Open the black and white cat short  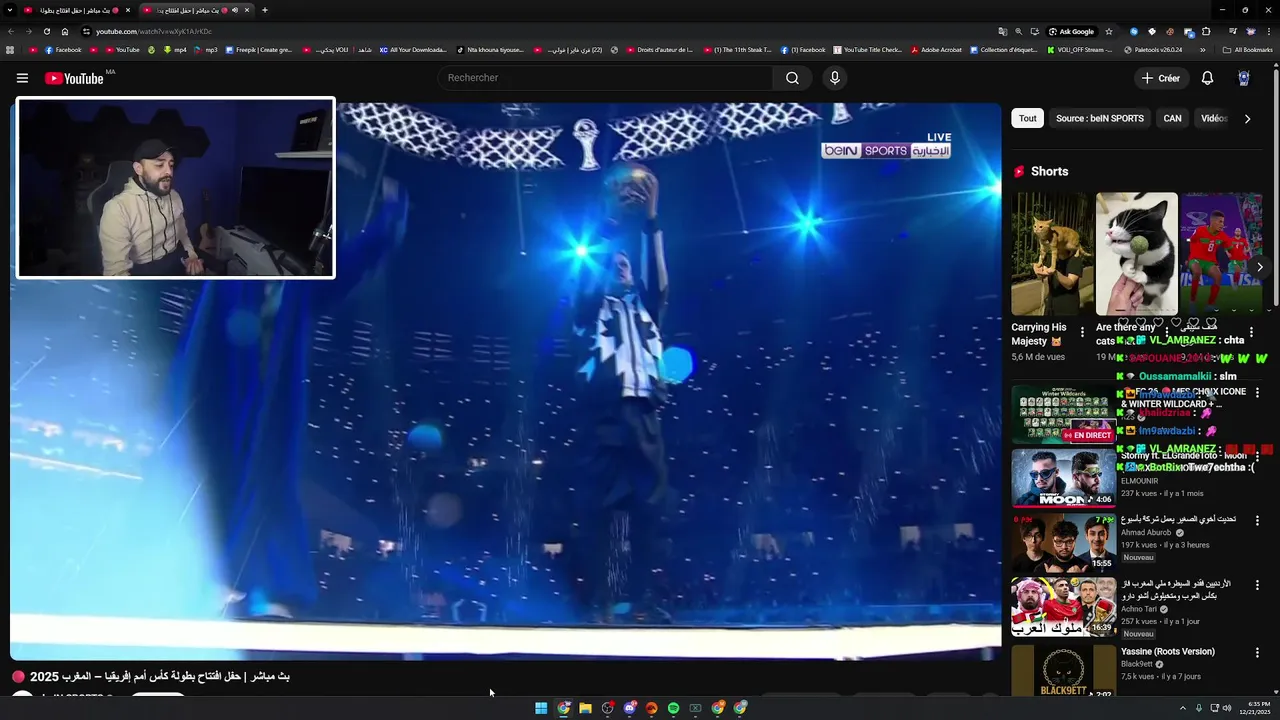pyautogui.click(x=1137, y=254)
